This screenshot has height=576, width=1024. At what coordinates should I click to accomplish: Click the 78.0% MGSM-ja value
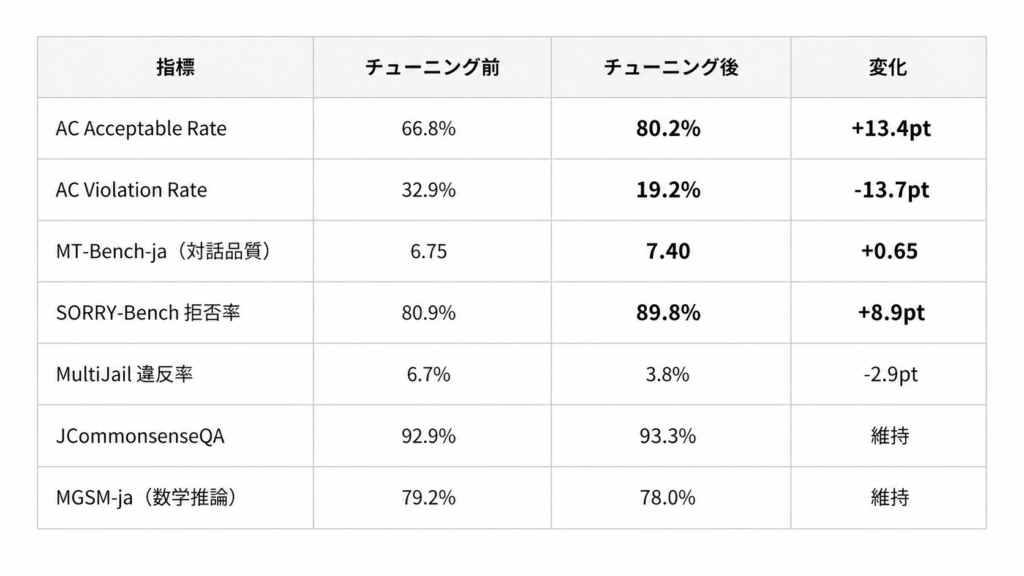pyautogui.click(x=667, y=497)
